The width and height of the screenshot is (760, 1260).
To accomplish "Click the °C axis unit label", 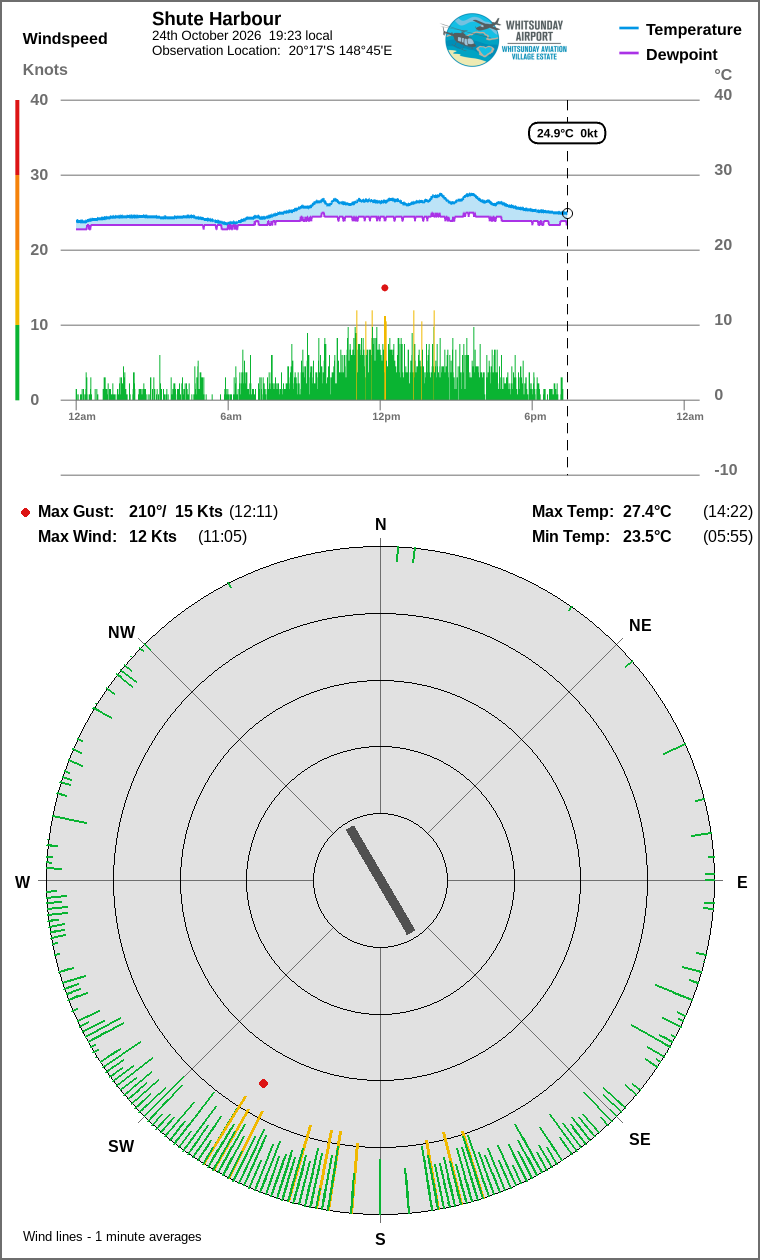I will tap(723, 75).
